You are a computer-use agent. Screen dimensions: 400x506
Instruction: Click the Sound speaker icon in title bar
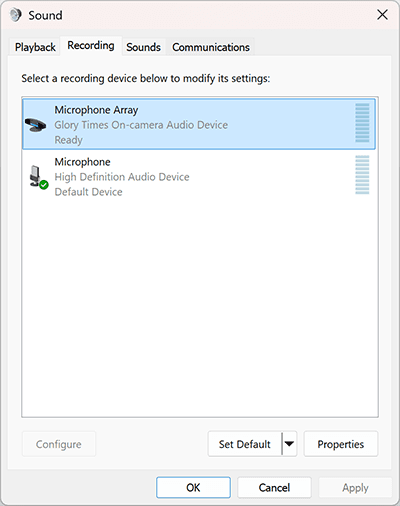(15, 15)
